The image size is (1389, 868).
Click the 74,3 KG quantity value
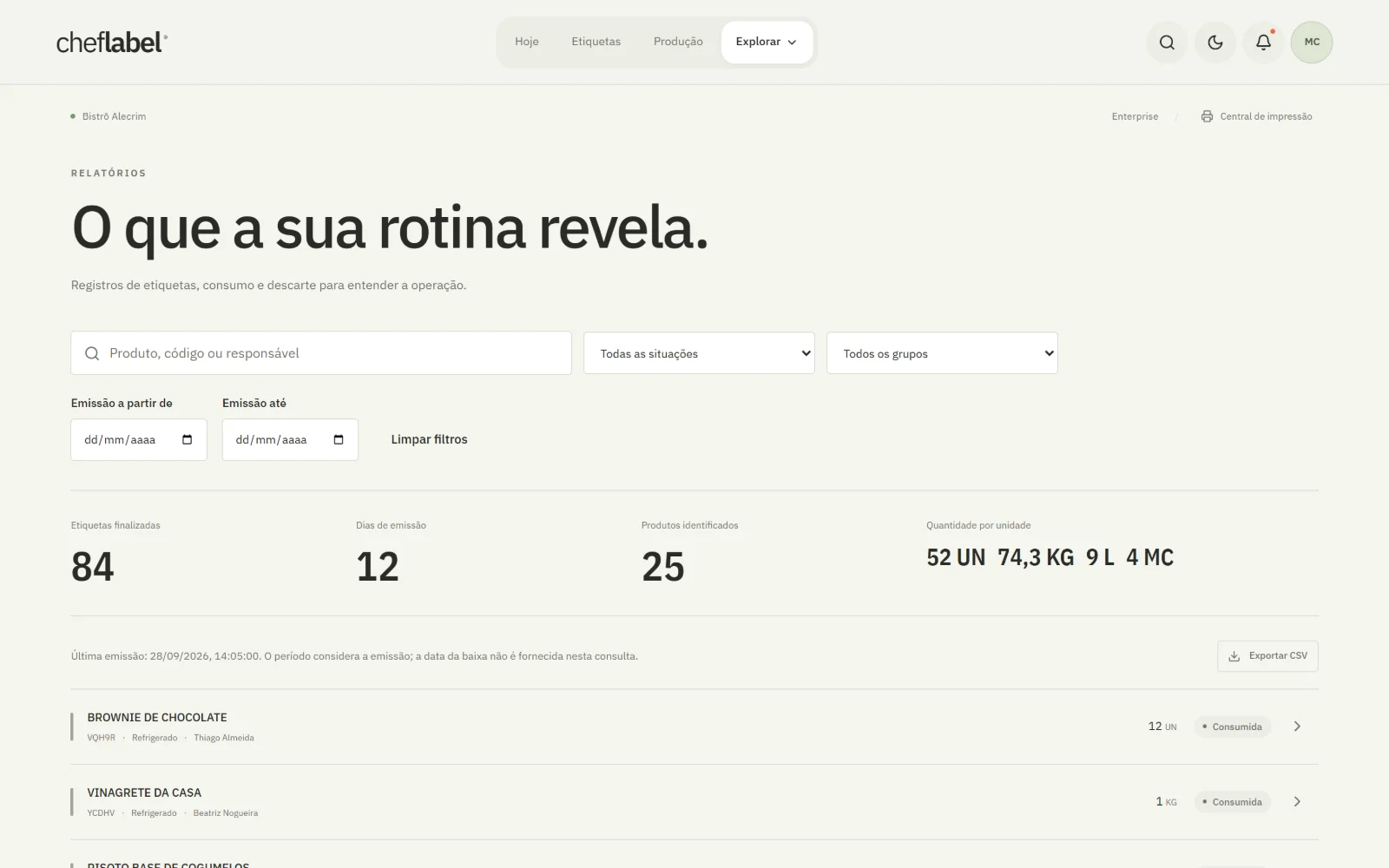[1036, 557]
